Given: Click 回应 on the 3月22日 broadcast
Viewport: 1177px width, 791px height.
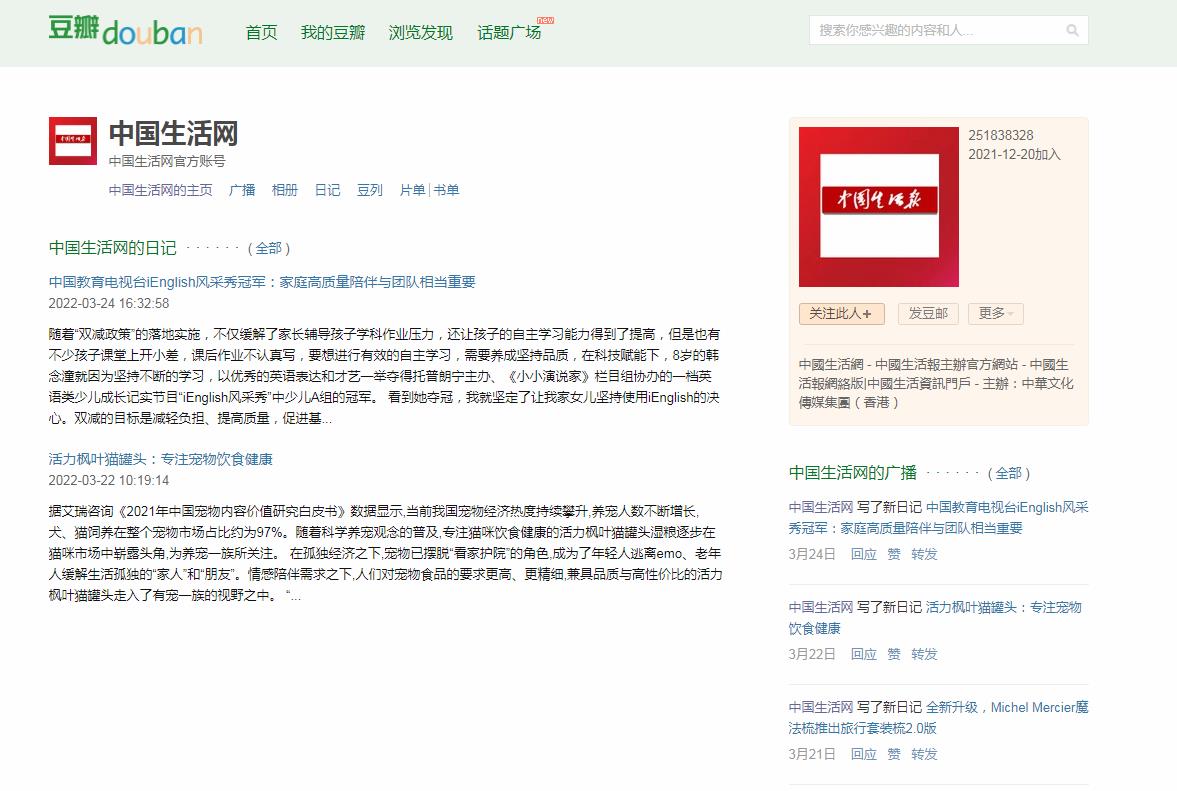Looking at the screenshot, I should 864,654.
